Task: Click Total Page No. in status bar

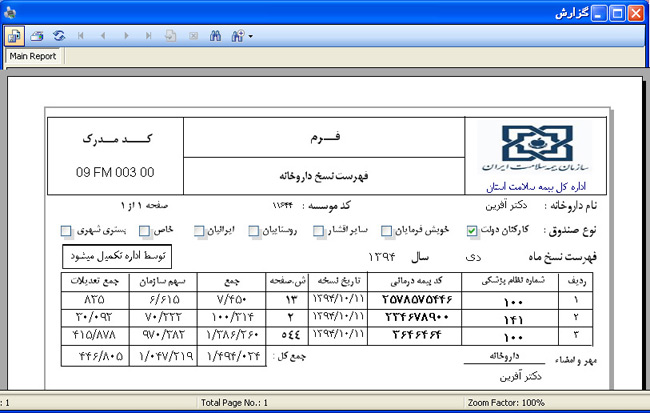Action: coord(234,403)
